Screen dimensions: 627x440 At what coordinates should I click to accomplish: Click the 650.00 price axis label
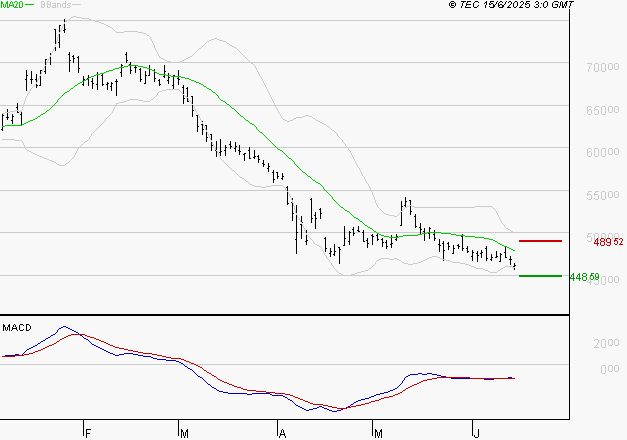click(x=603, y=110)
